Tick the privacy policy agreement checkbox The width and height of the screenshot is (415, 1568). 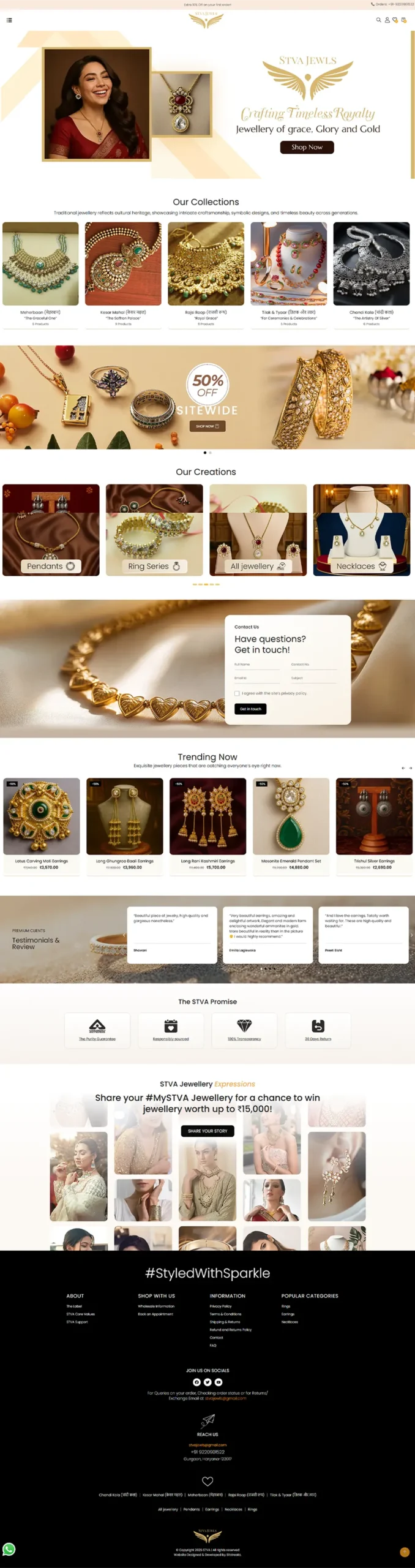[x=237, y=693]
